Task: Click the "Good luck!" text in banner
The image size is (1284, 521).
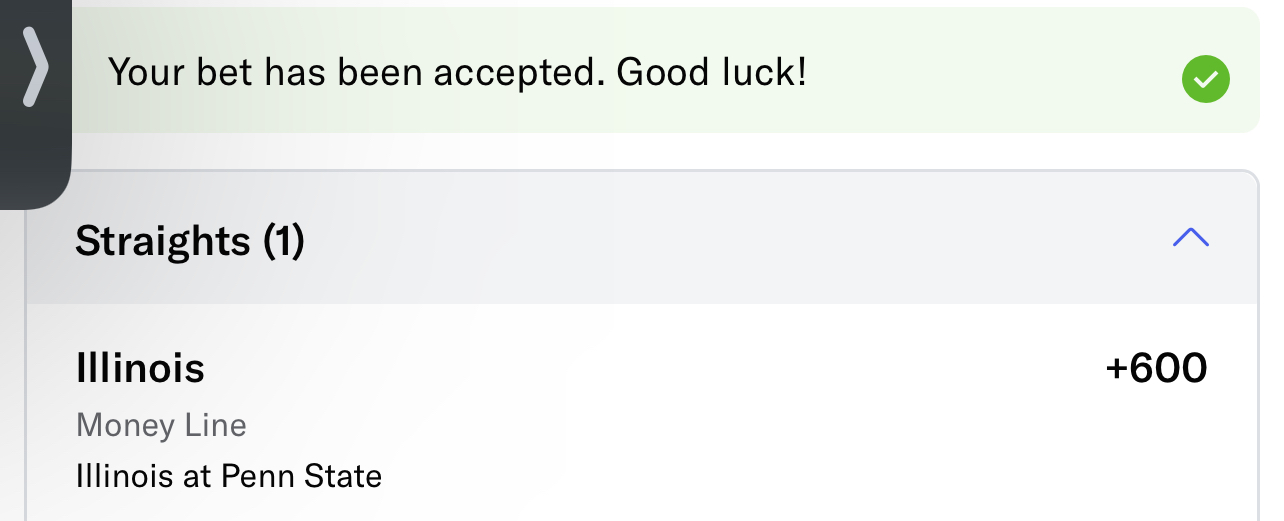Action: (711, 72)
